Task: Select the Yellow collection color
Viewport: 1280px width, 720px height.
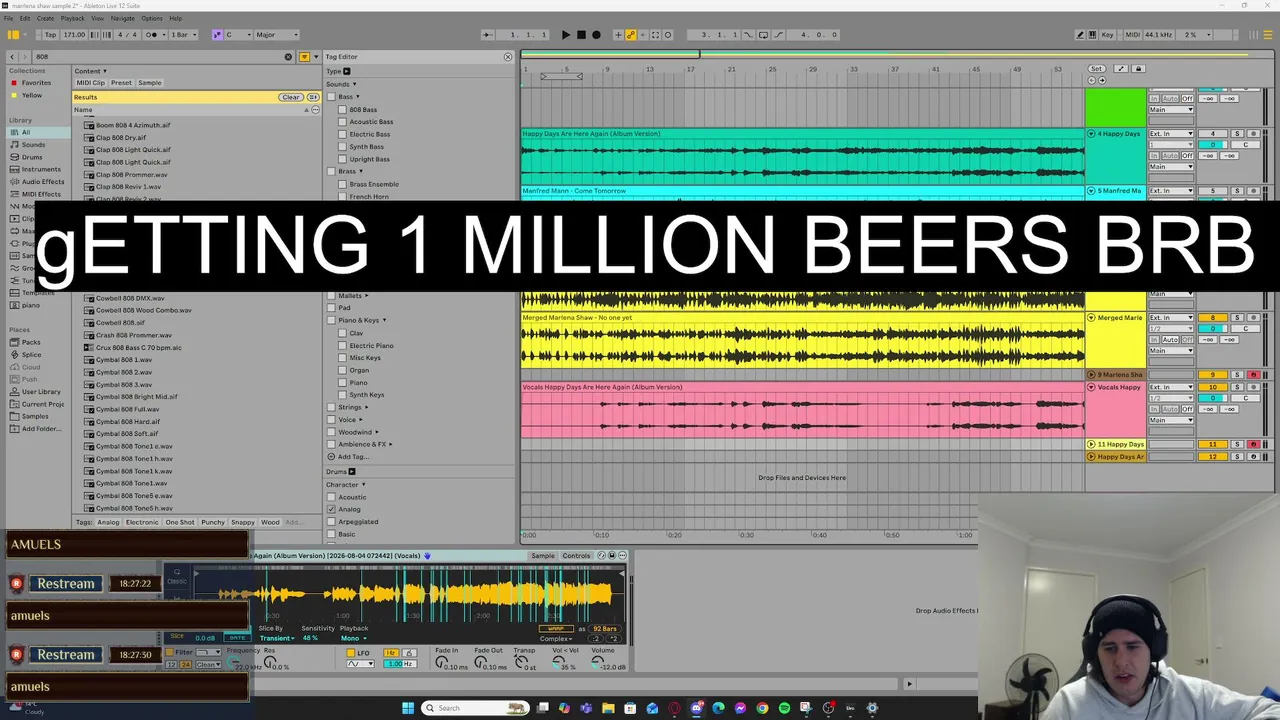Action: pos(32,95)
